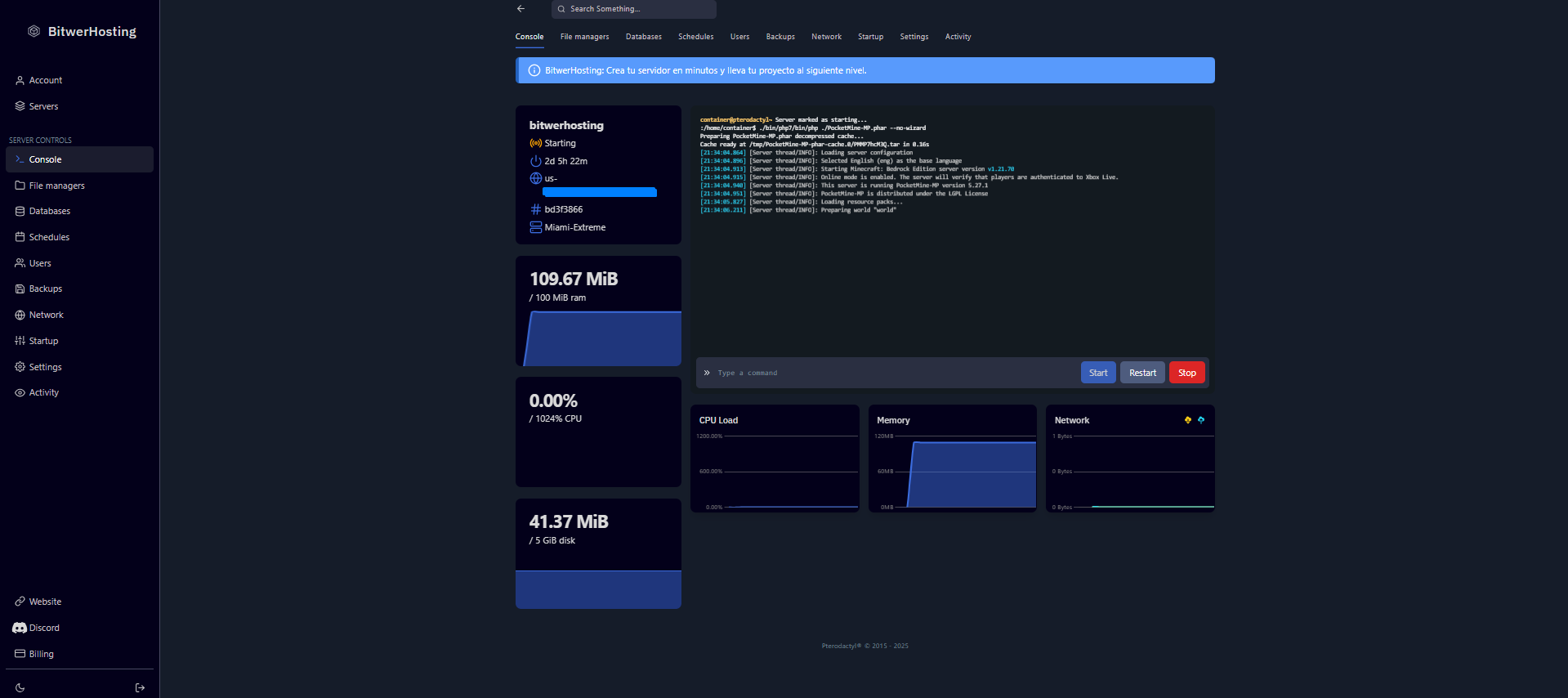Click the info icon in the blue banner
1568x698 pixels.
[x=534, y=70]
